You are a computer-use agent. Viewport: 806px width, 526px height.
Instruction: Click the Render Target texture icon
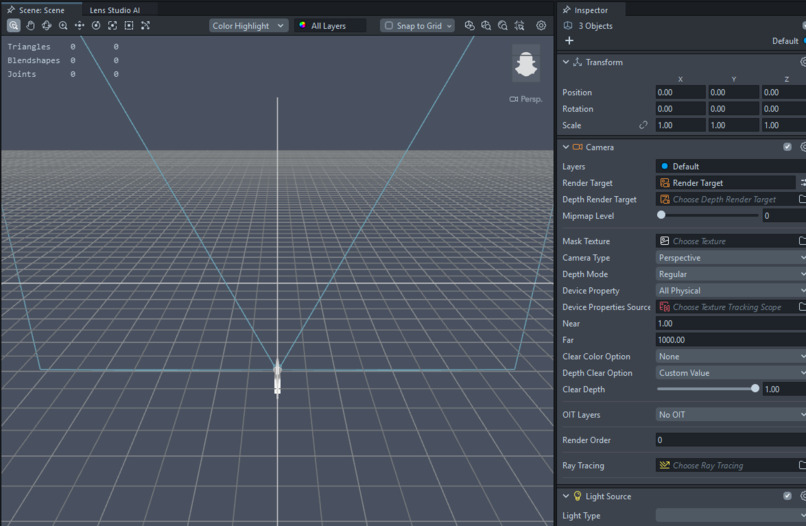pyautogui.click(x=665, y=183)
